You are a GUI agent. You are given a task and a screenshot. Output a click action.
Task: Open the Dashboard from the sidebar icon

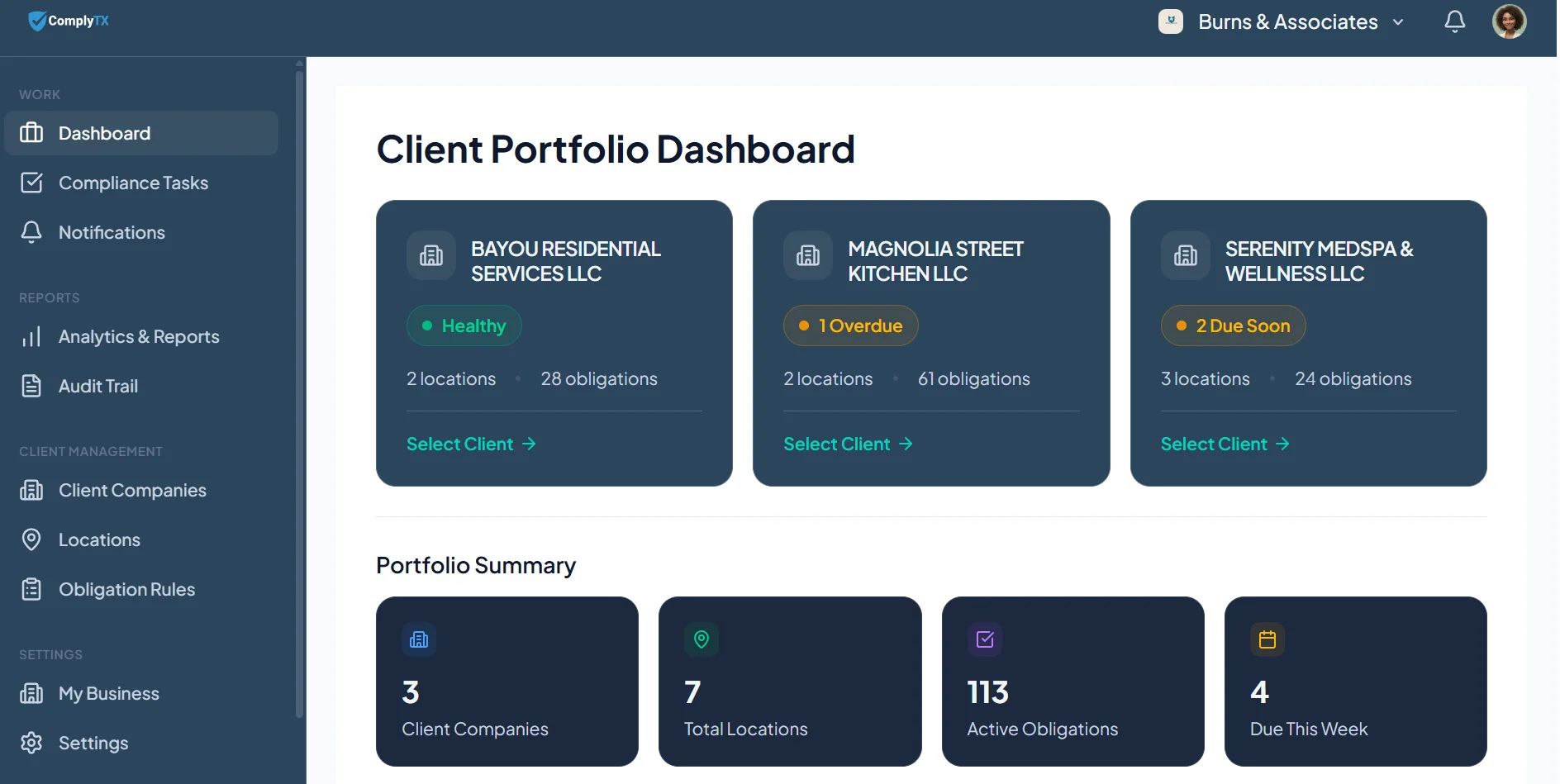31,132
